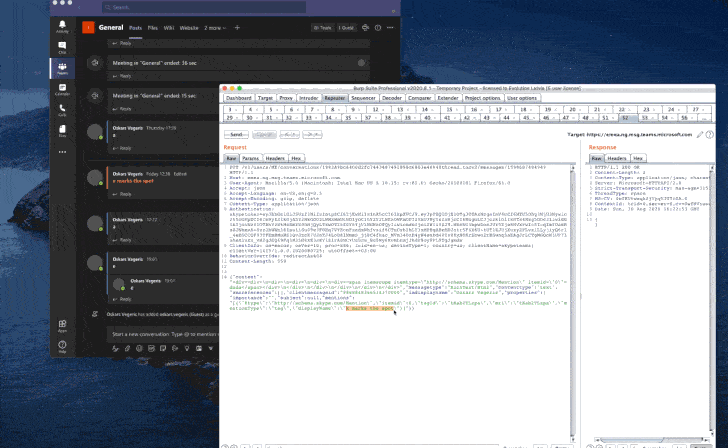
Task: Open Burp Project options tab
Action: coord(482,98)
